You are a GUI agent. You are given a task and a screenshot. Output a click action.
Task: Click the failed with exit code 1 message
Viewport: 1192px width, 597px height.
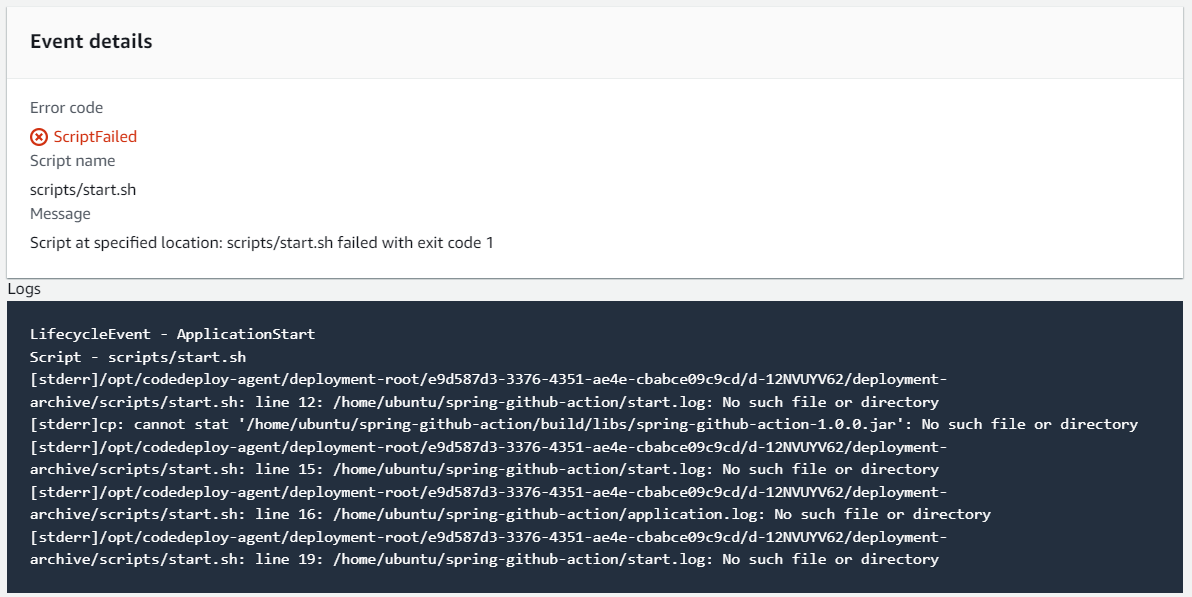[x=262, y=243]
